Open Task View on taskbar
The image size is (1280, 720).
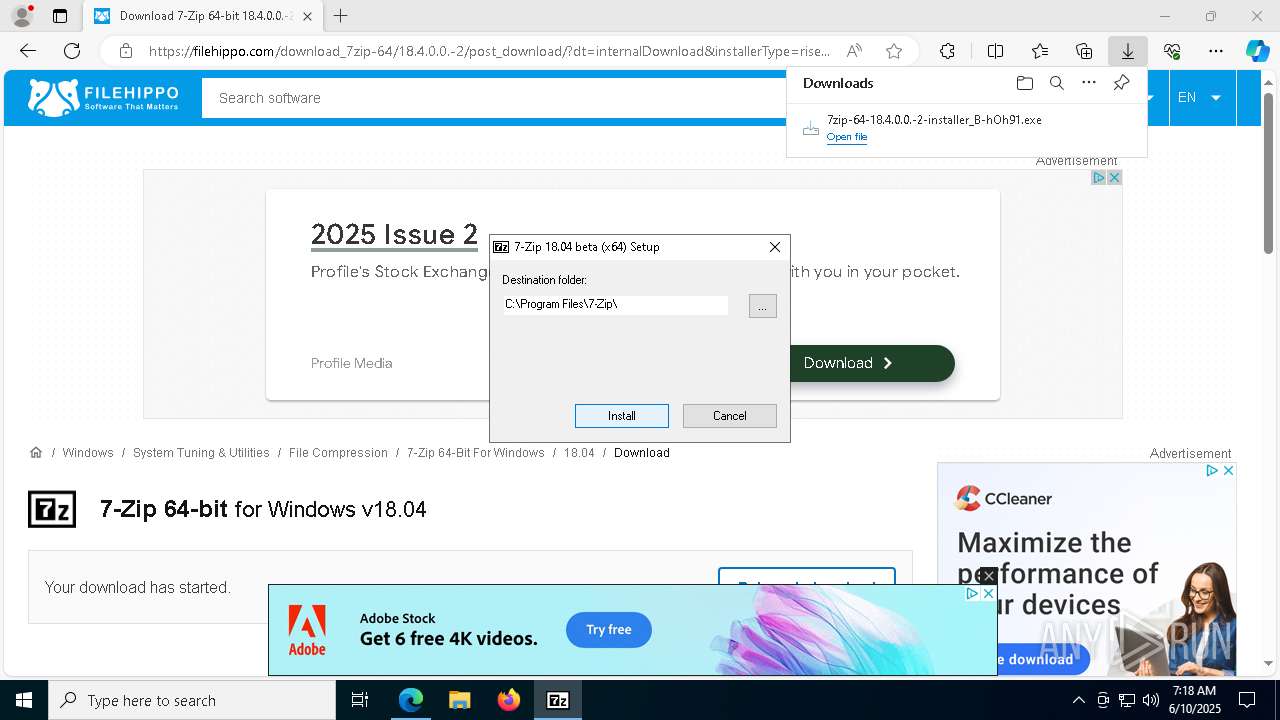[360, 700]
